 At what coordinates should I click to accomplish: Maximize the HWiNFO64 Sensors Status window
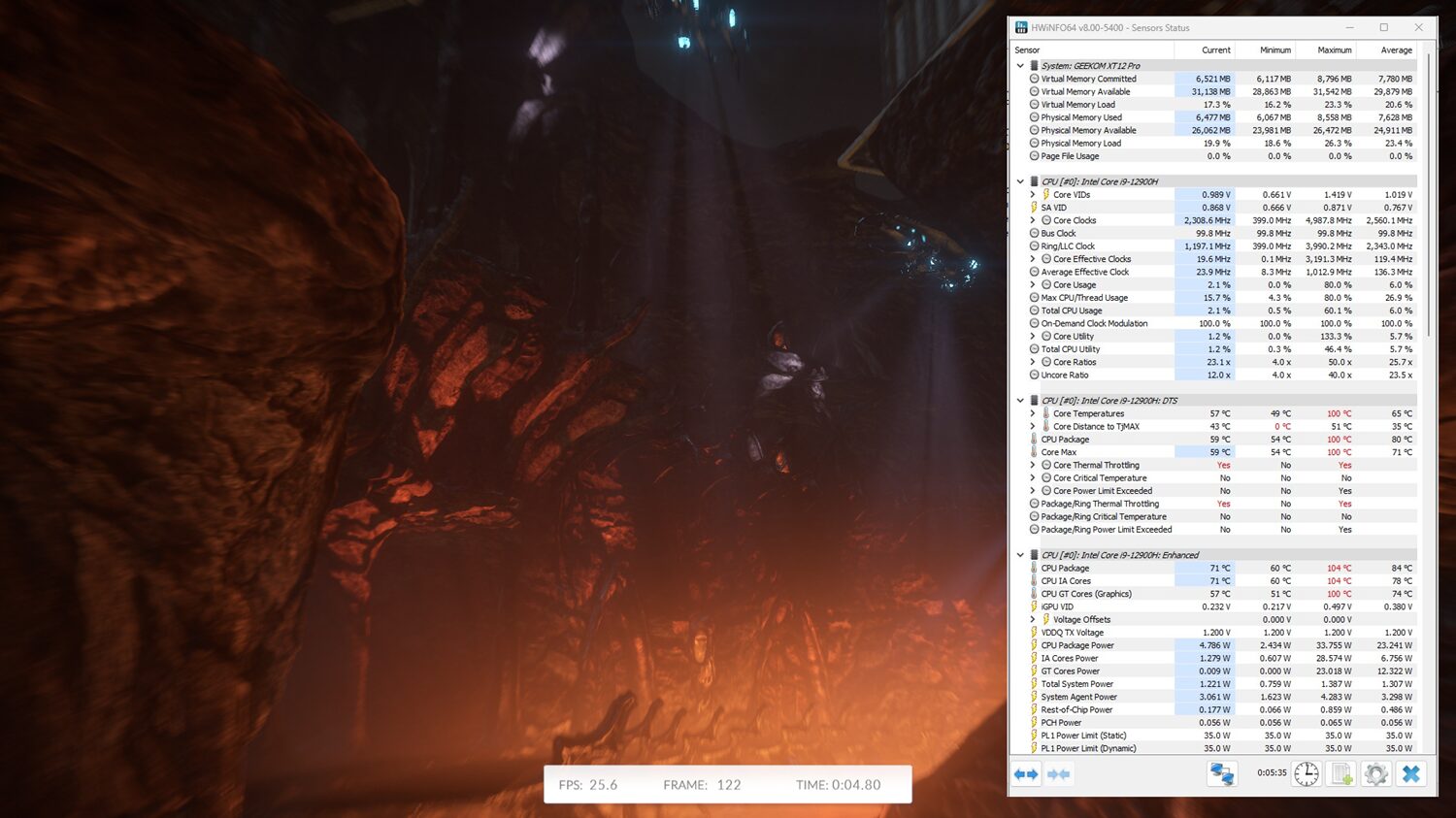tap(1384, 27)
